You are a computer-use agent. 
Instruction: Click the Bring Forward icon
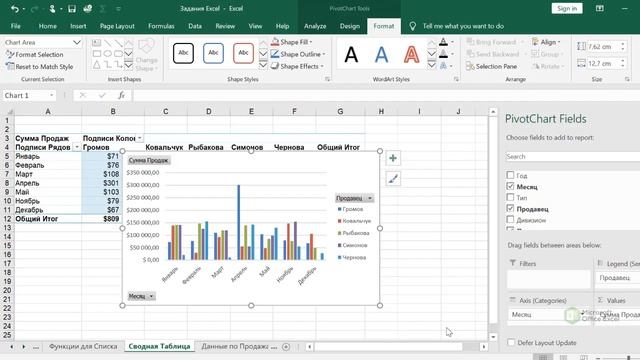point(470,42)
